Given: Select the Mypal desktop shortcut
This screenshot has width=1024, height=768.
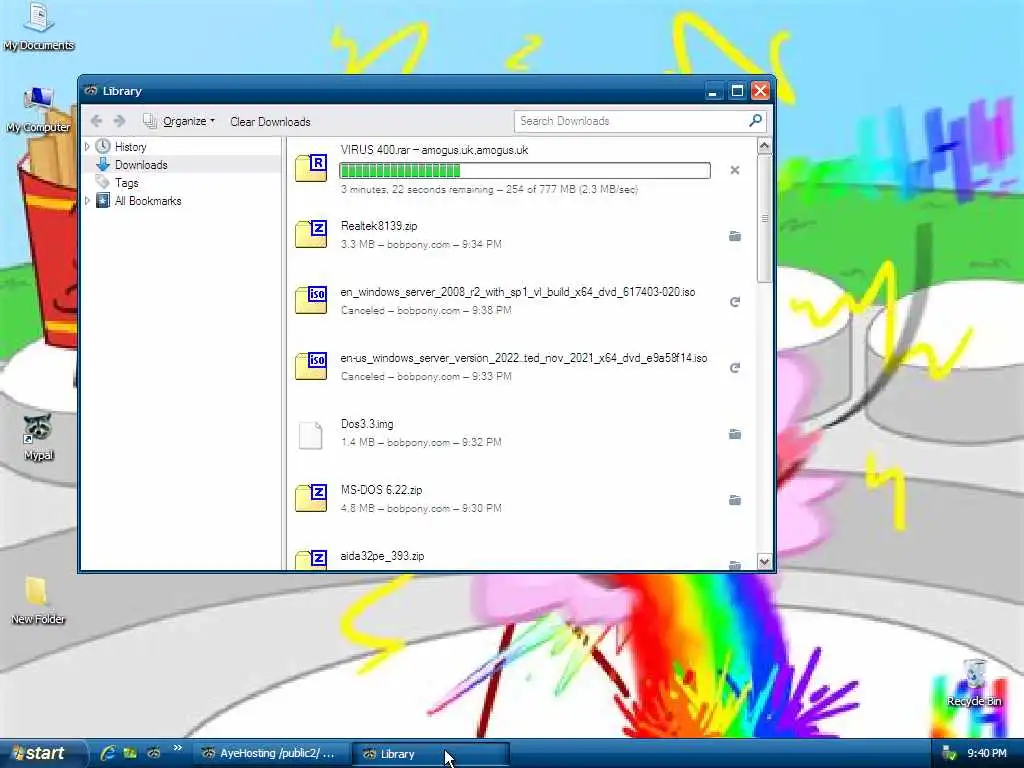Looking at the screenshot, I should coord(39,437).
